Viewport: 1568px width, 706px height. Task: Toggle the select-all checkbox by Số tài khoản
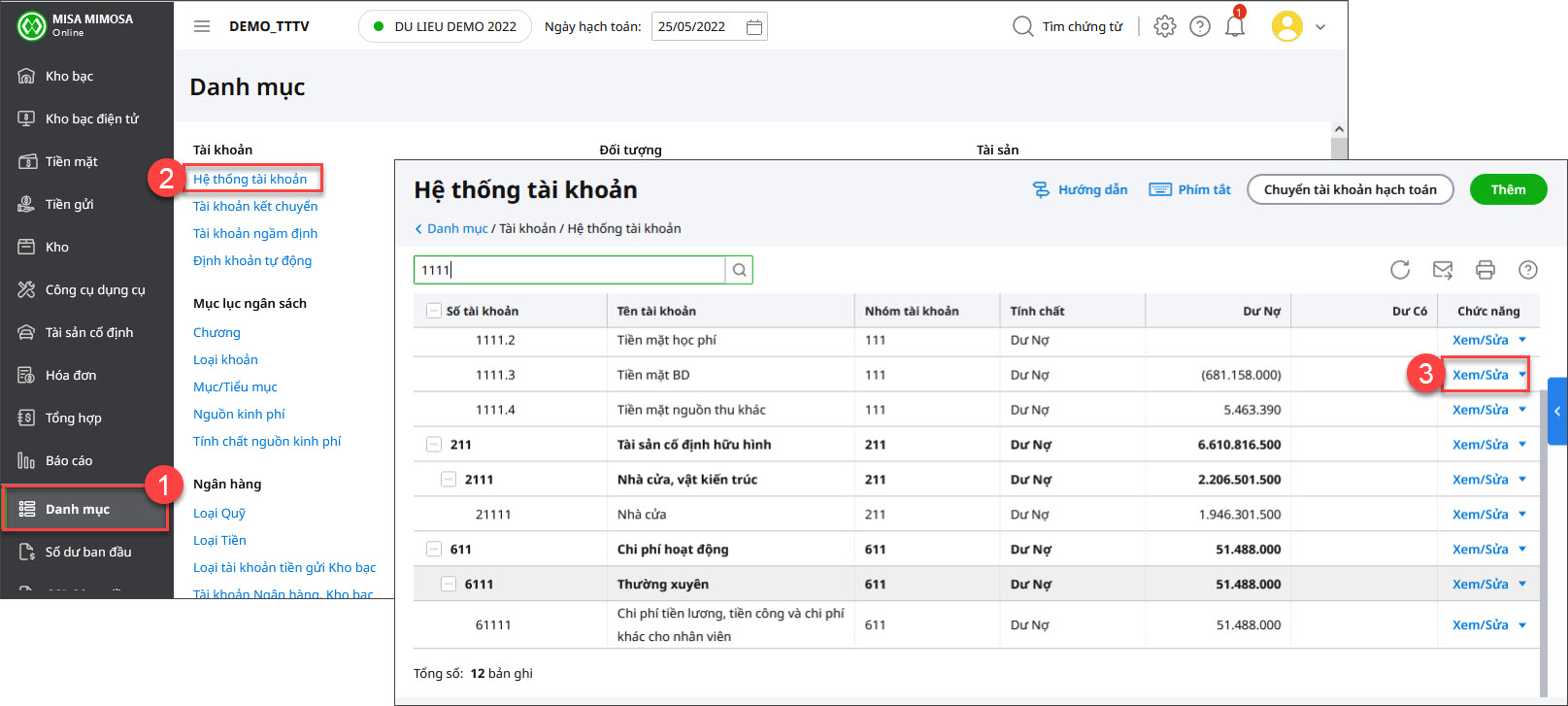coord(434,311)
